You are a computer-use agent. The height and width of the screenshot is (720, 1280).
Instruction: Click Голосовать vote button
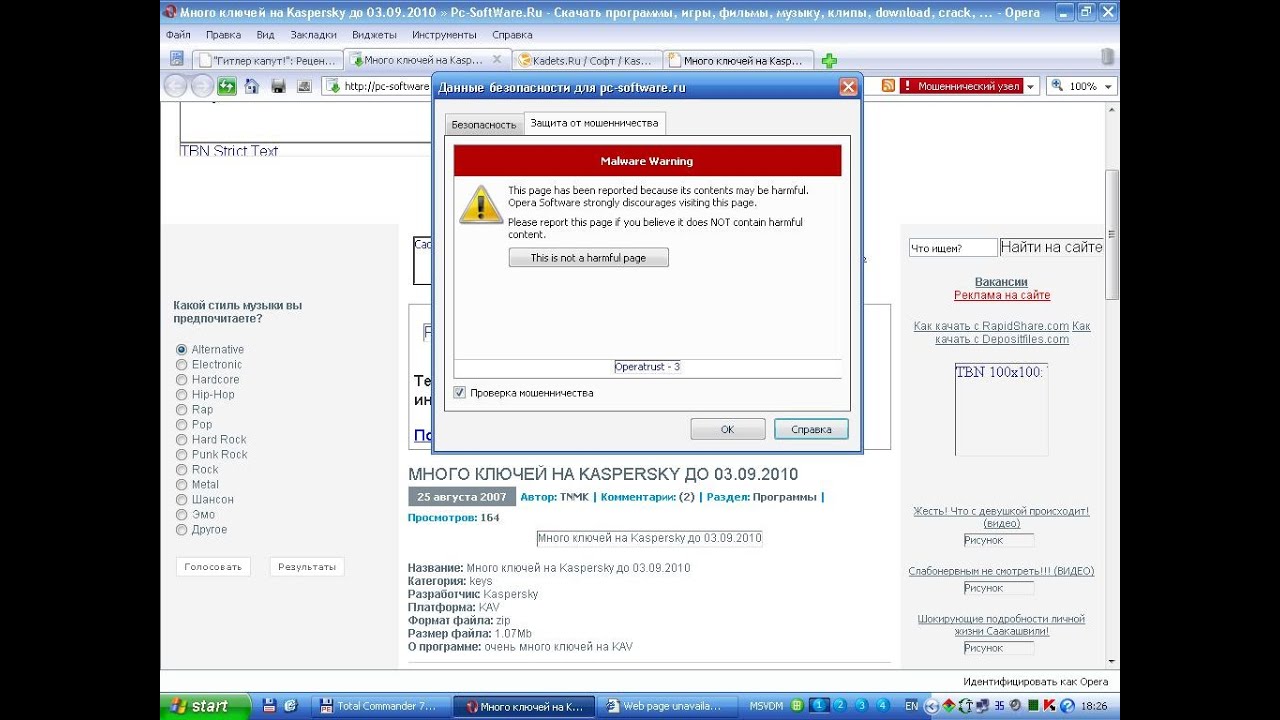point(213,567)
